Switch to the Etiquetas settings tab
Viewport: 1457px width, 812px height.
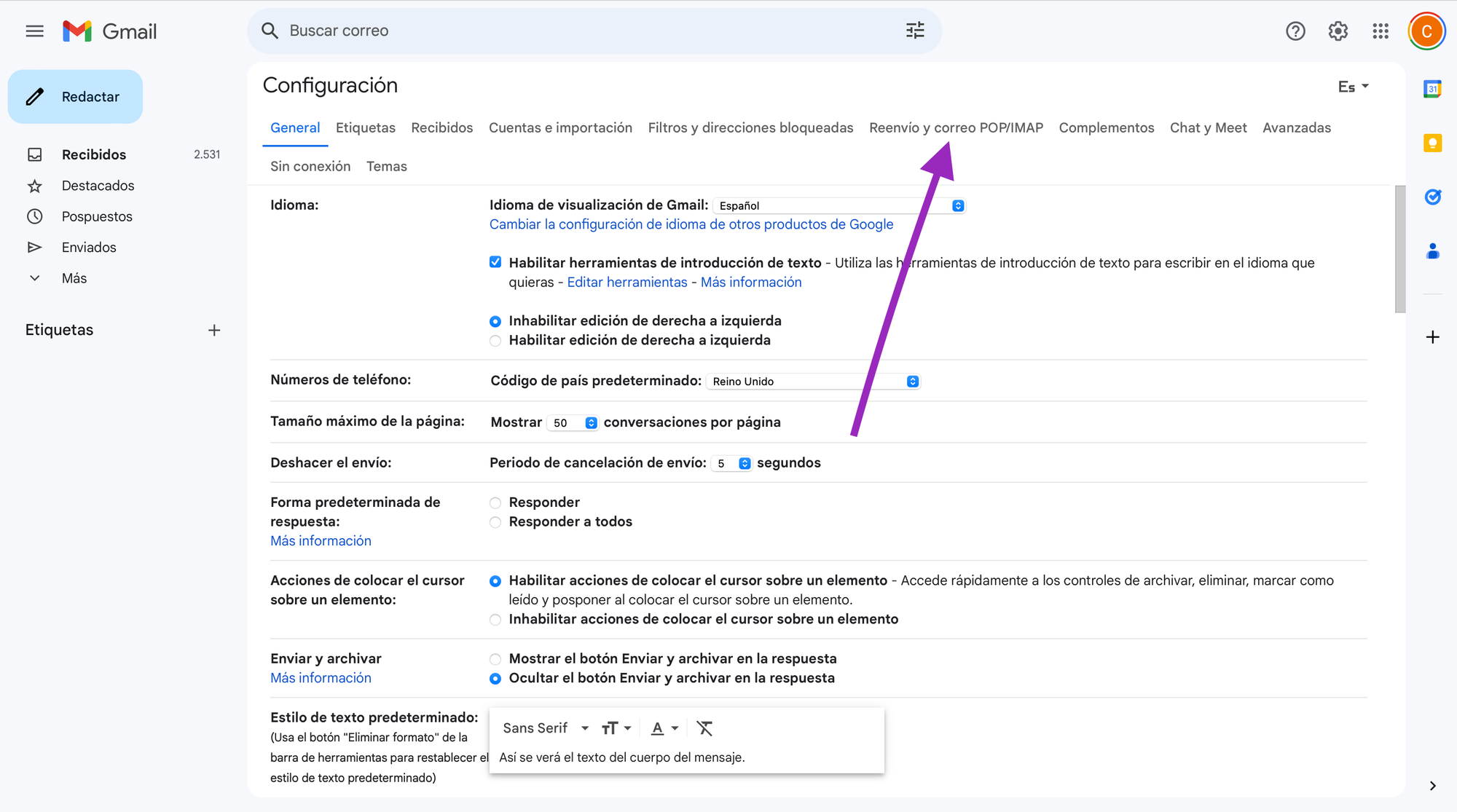click(365, 127)
